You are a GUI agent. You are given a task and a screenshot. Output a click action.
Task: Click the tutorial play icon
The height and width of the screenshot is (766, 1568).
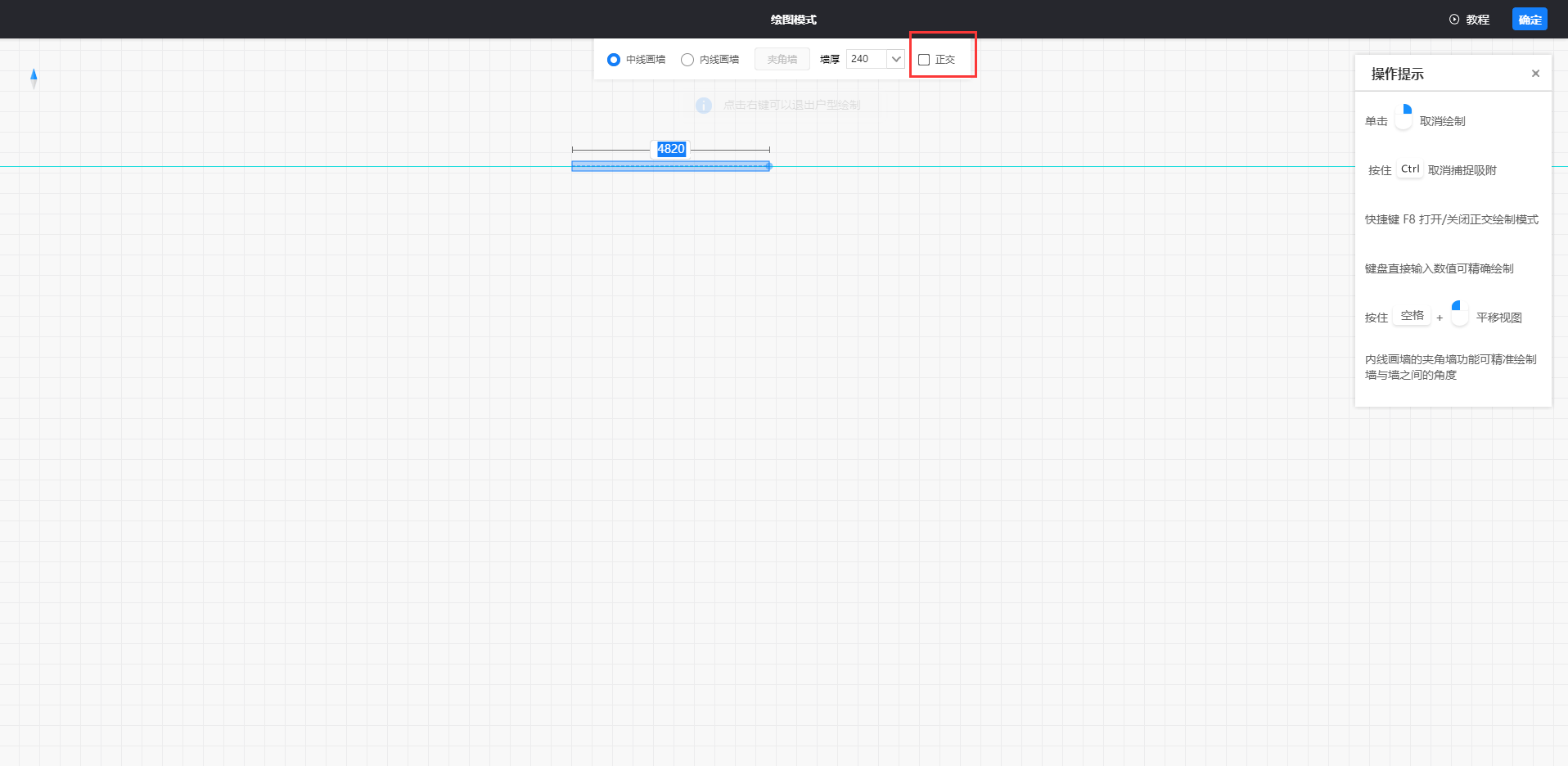pos(1454,20)
